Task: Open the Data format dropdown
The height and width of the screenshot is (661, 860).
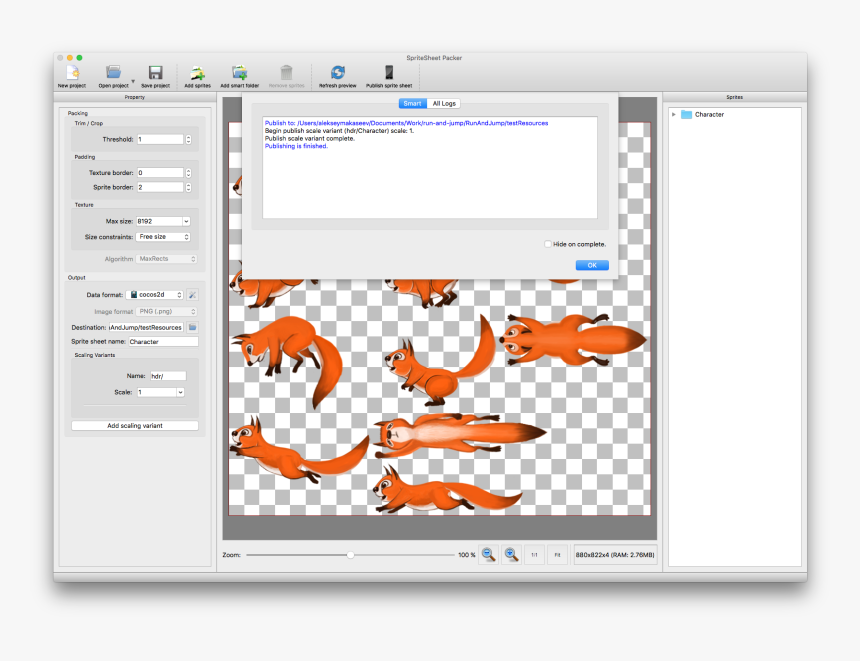Action: 156,295
